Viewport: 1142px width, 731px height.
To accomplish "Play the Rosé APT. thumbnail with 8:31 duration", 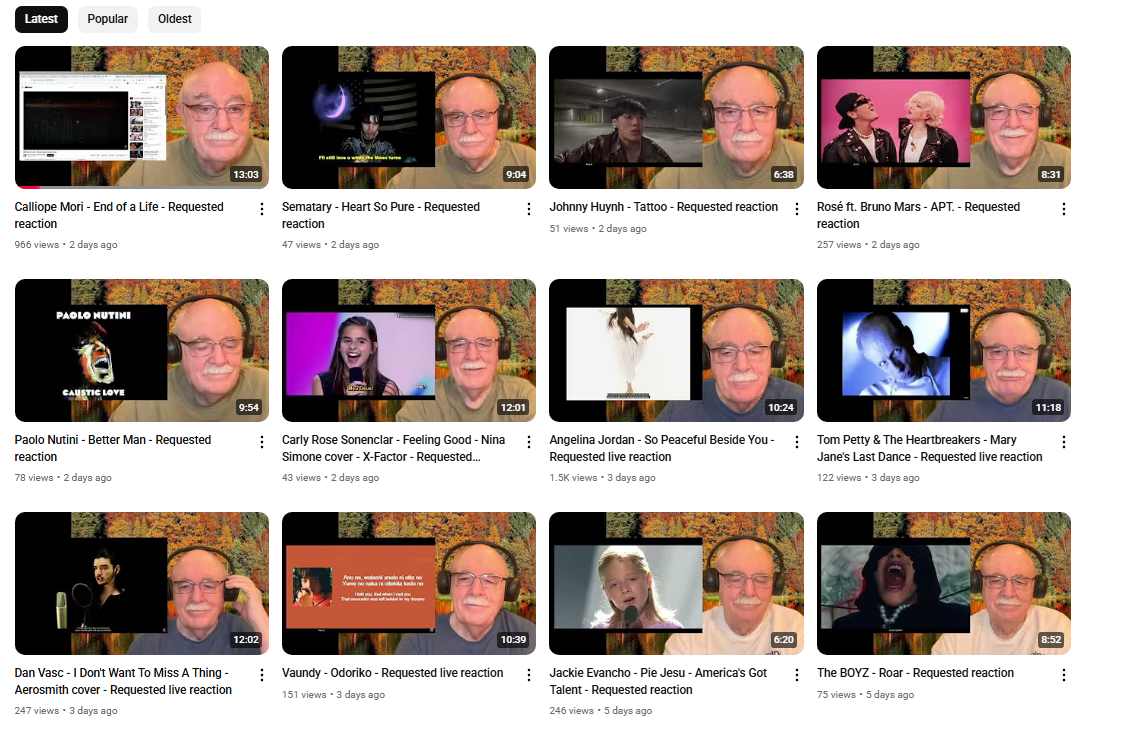I will [944, 117].
